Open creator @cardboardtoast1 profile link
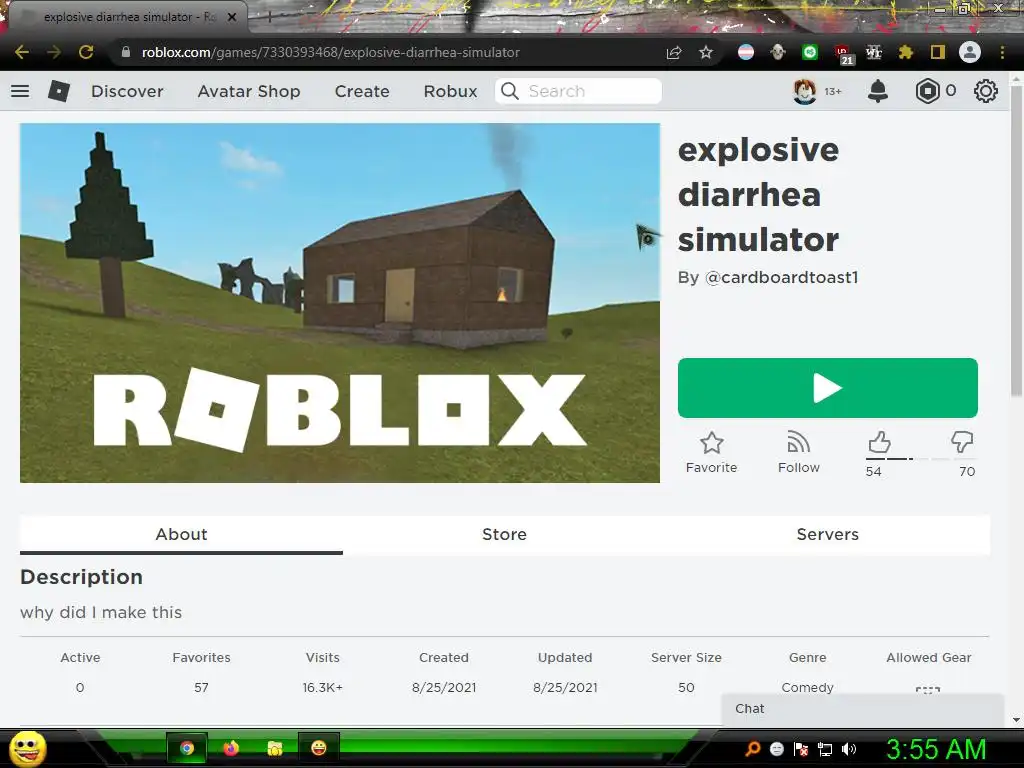1024x768 pixels. 781,277
